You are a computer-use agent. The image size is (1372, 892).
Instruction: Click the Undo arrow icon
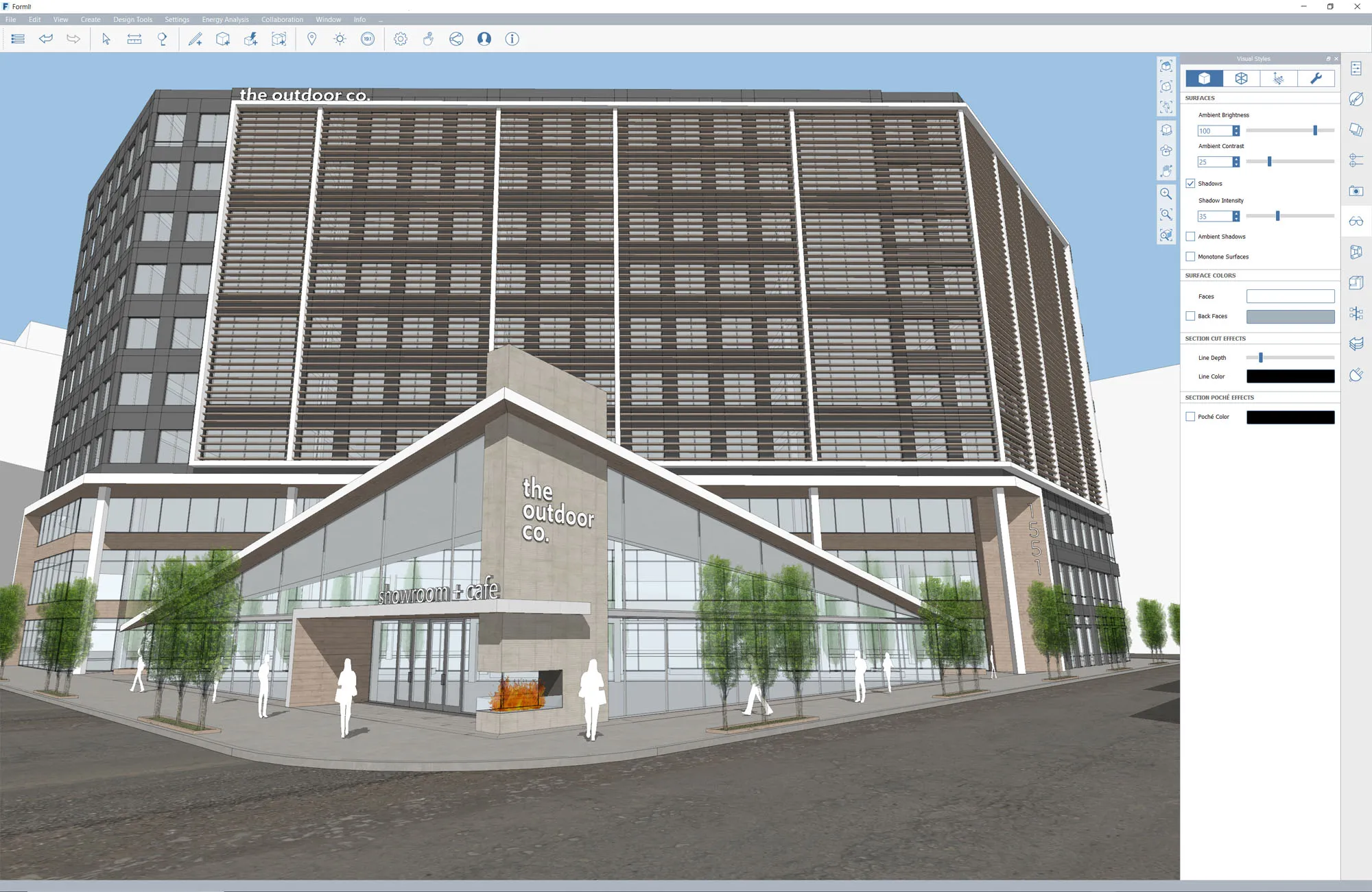click(x=46, y=39)
